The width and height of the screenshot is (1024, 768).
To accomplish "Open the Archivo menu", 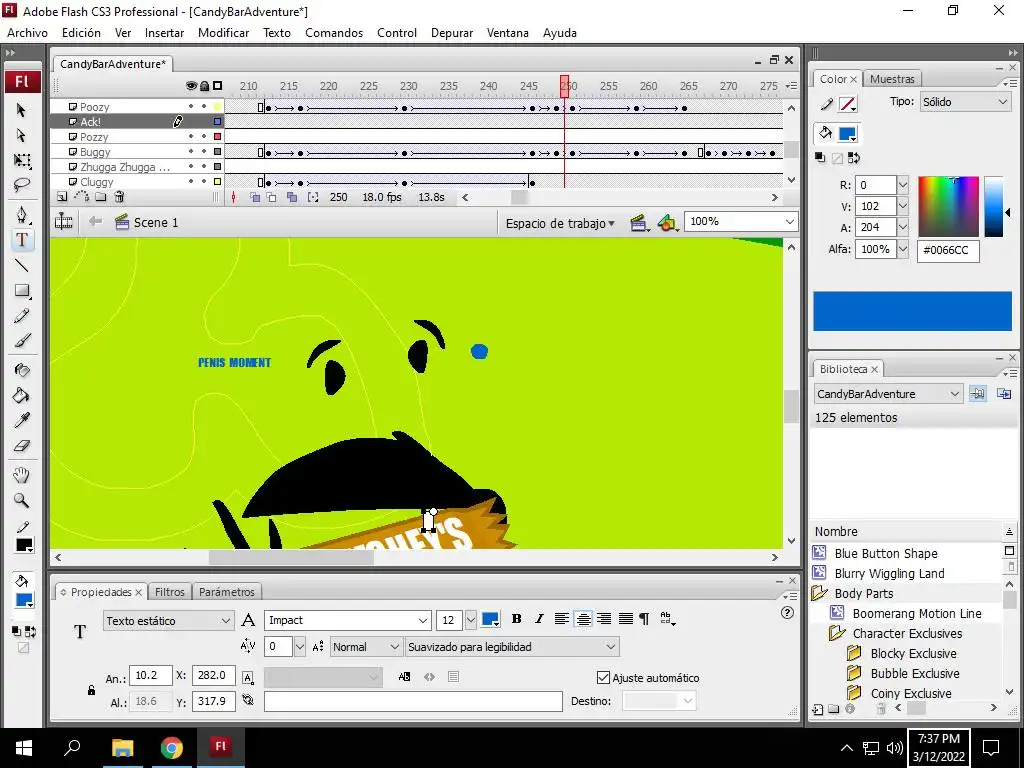I will 27,33.
